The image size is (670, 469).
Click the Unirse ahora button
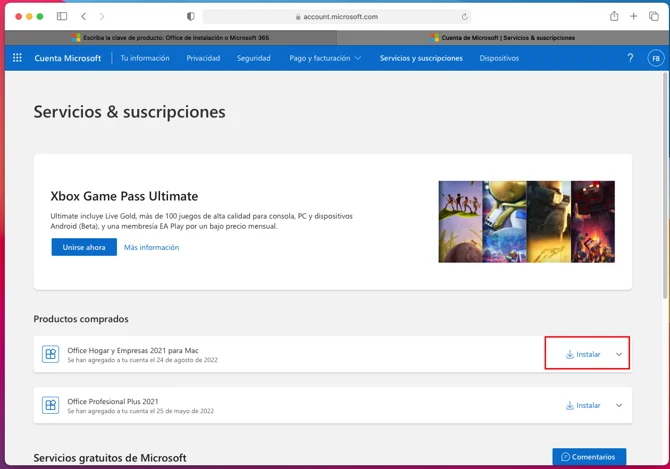pyautogui.click(x=84, y=247)
